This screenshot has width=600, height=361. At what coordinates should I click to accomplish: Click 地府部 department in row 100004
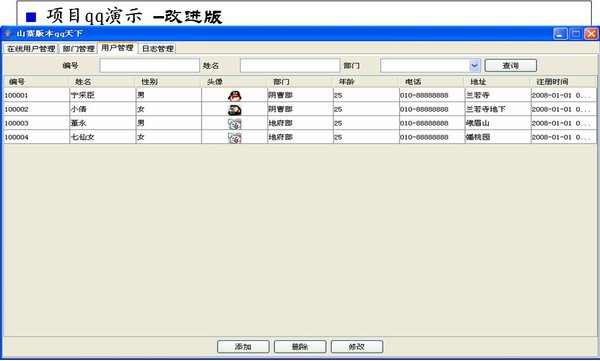click(x=300, y=137)
